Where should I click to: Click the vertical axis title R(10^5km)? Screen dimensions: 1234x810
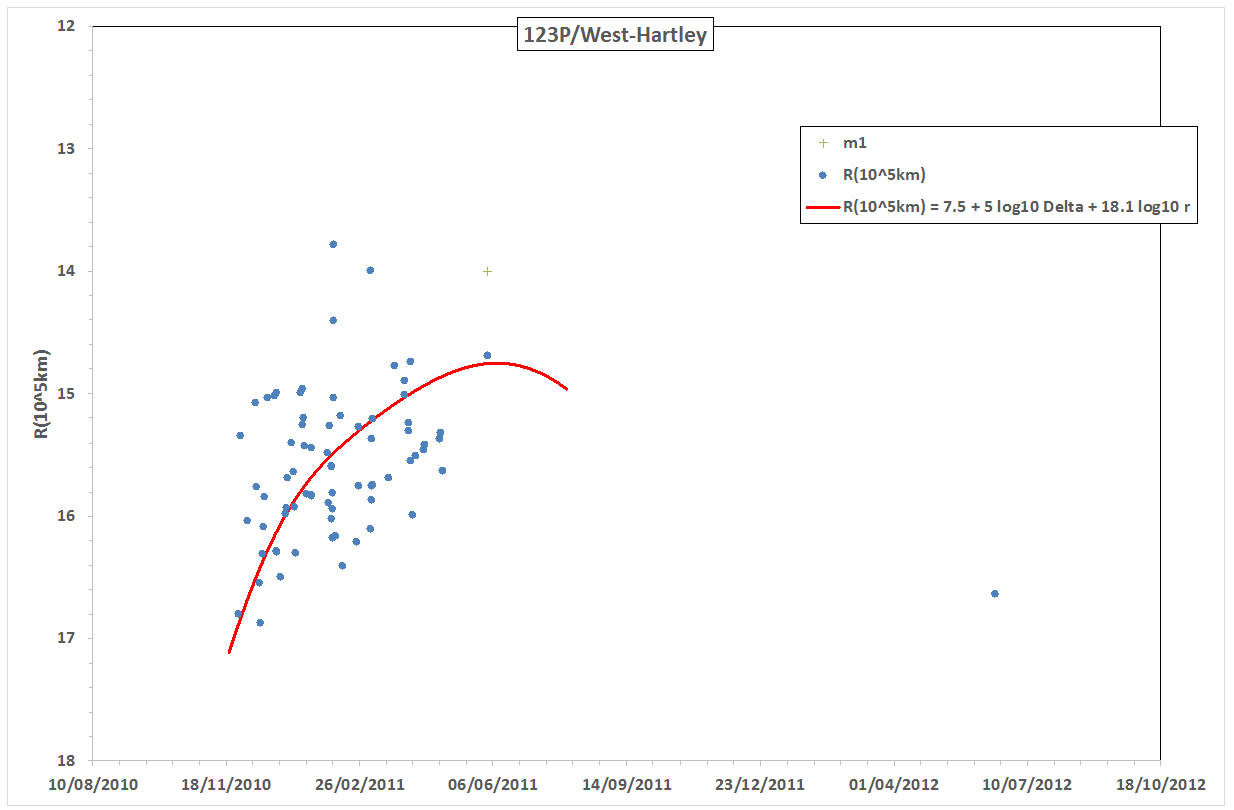point(41,394)
